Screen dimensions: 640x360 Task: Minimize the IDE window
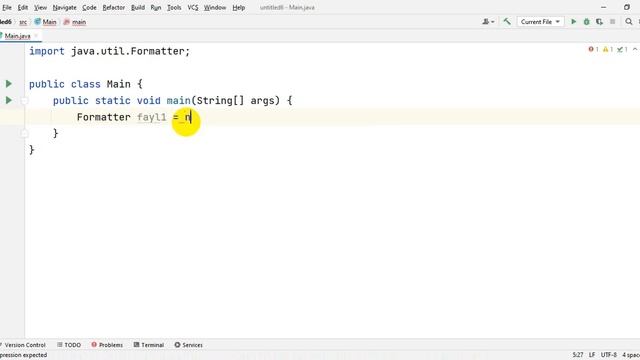click(603, 7)
